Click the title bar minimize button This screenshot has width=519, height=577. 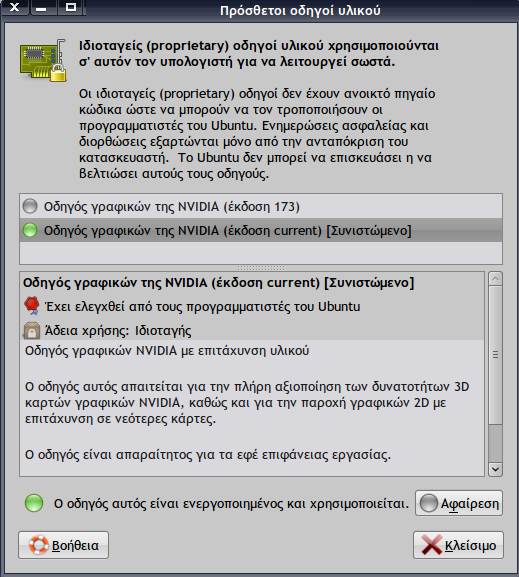click(42, 7)
